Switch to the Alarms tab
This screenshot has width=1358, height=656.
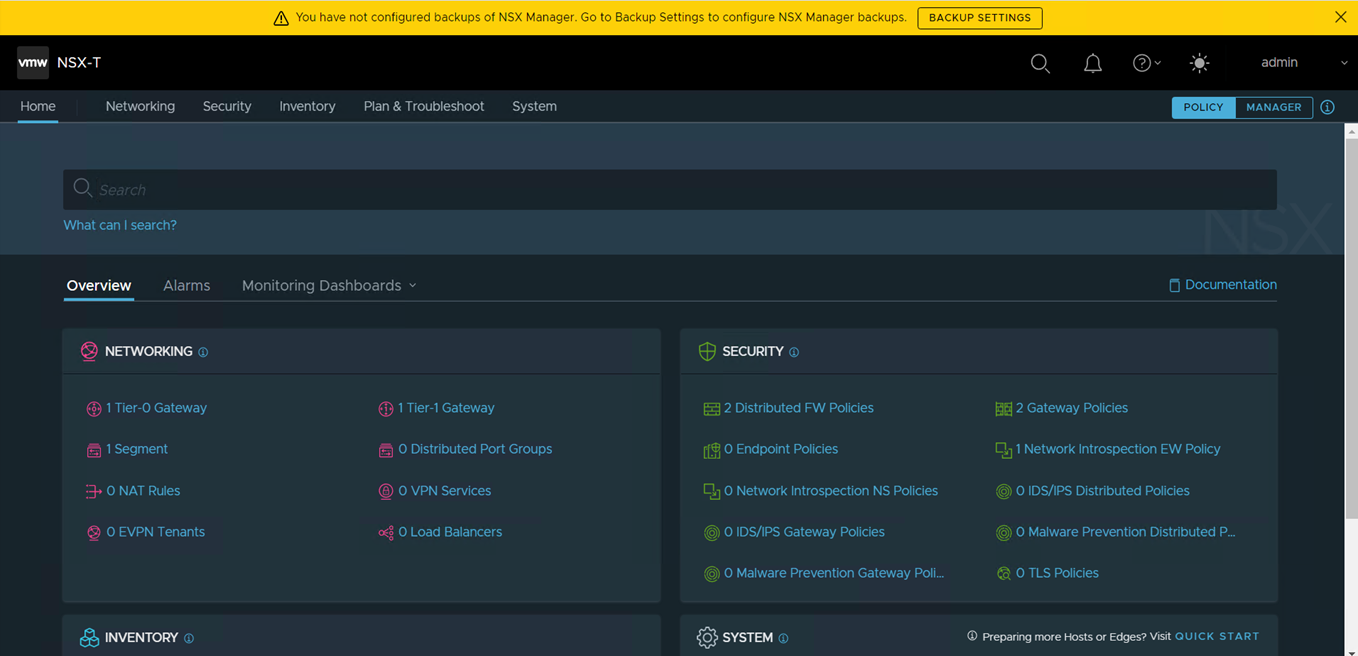coord(187,286)
